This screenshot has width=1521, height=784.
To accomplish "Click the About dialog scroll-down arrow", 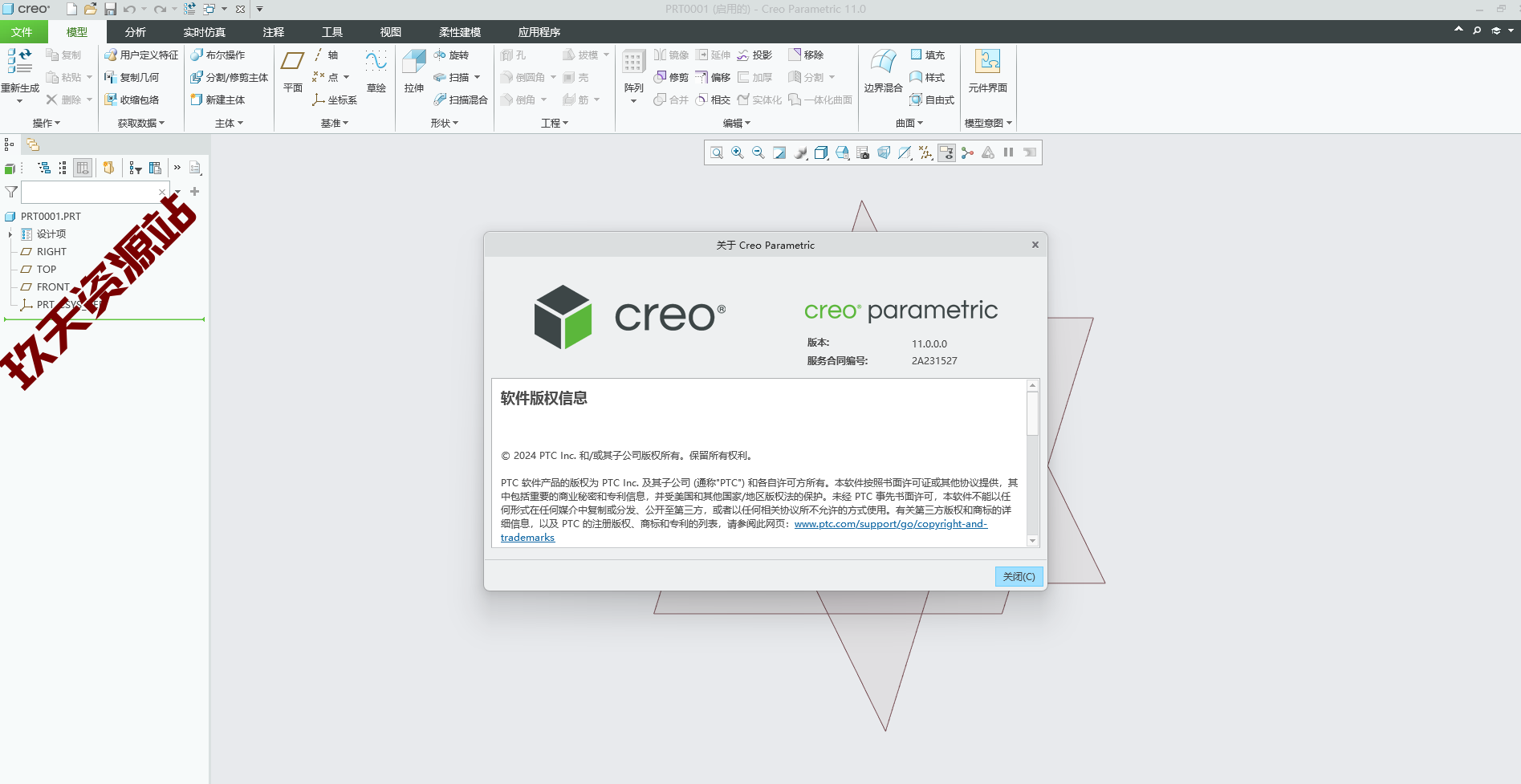I will pos(1033,541).
